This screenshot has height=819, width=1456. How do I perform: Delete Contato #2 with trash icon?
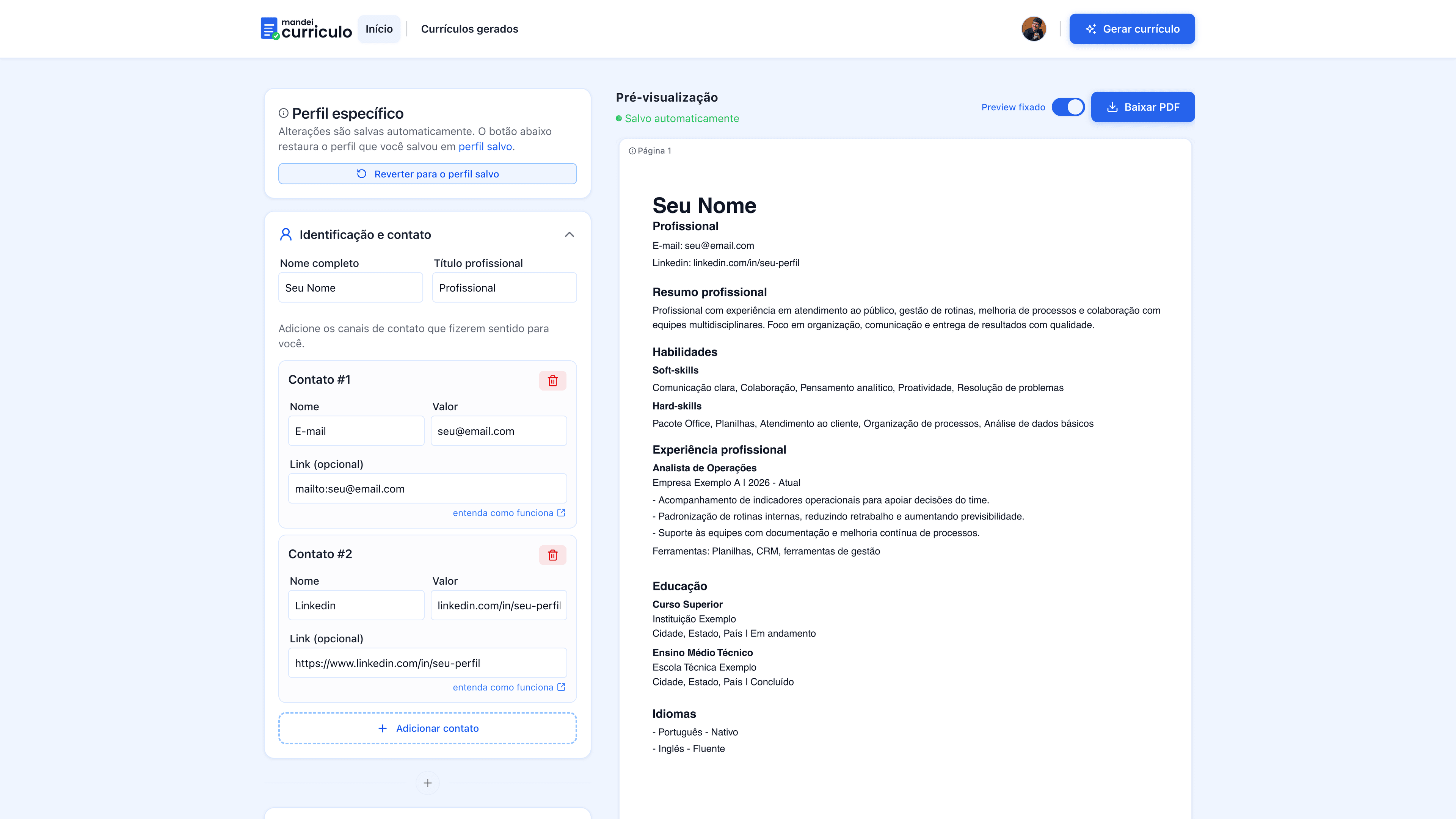(552, 555)
